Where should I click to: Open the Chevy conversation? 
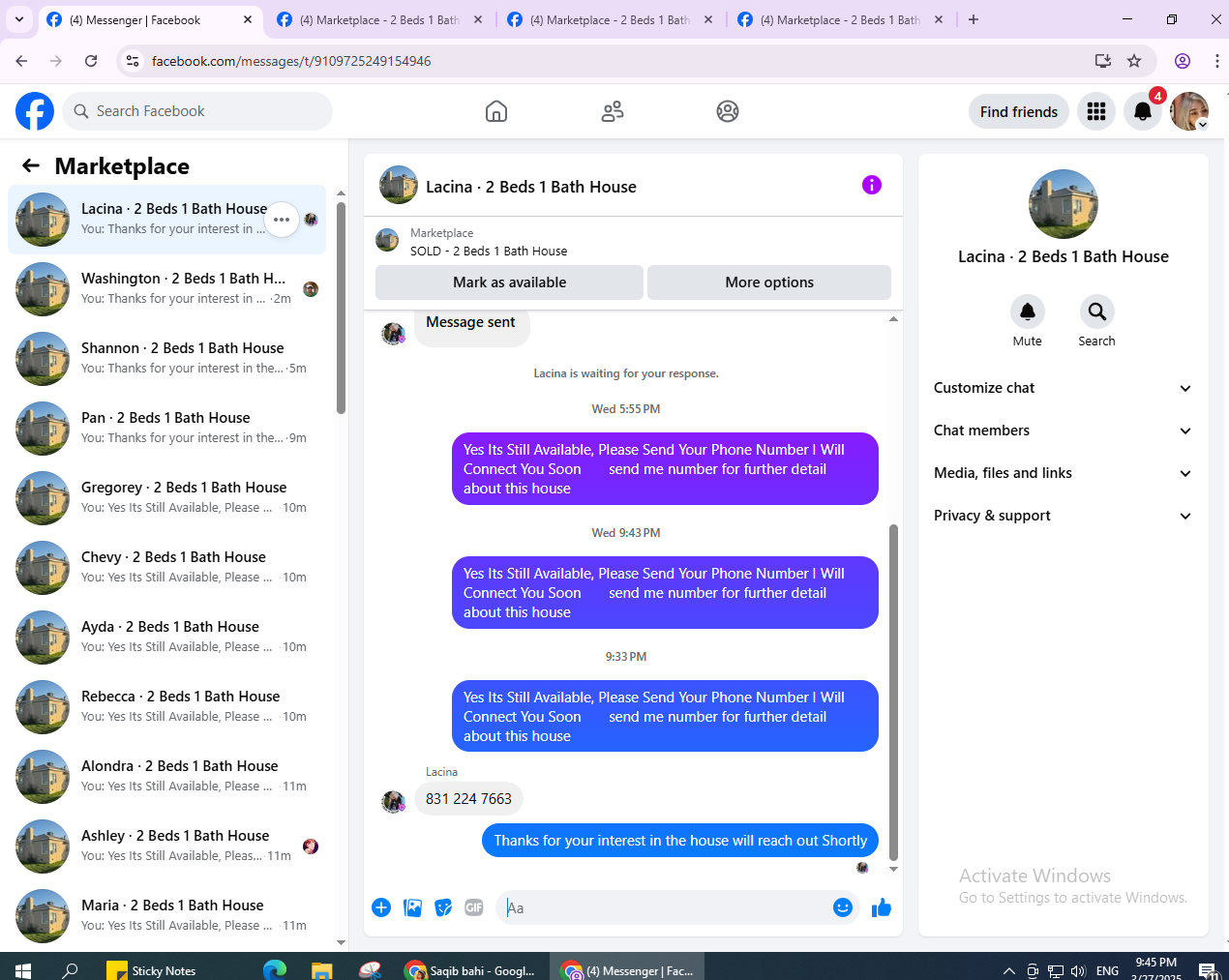point(167,568)
